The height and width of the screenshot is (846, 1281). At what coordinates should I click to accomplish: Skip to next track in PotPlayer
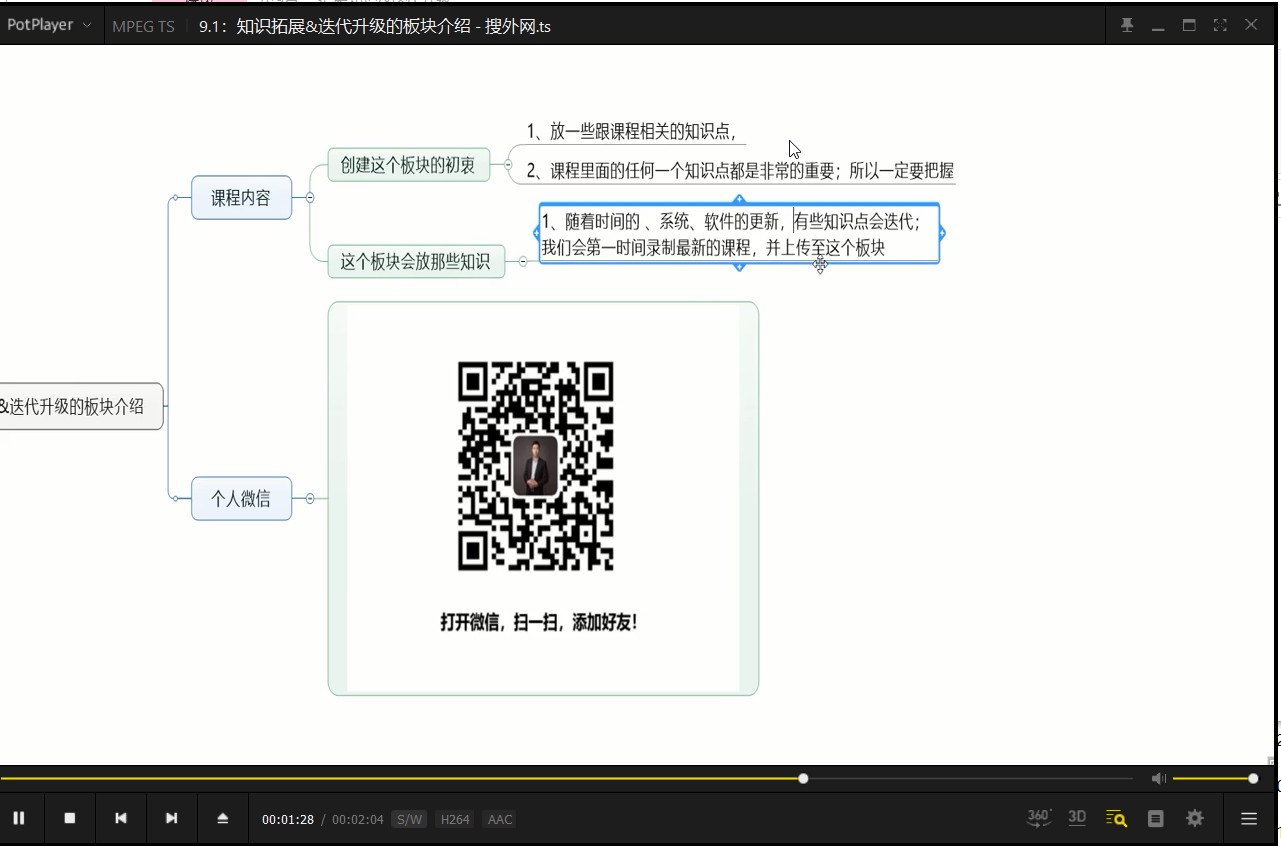[x=172, y=818]
